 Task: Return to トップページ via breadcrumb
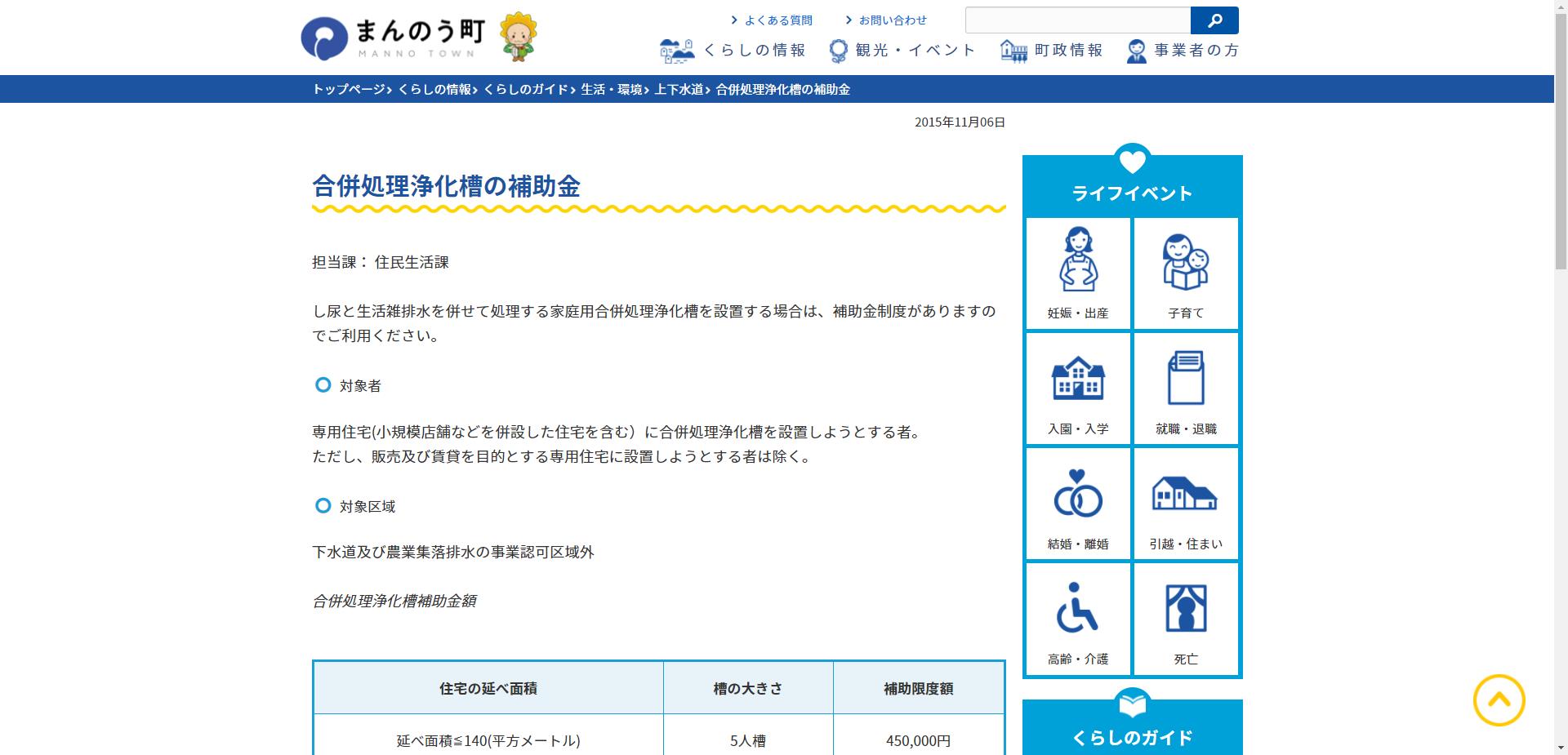click(x=346, y=90)
